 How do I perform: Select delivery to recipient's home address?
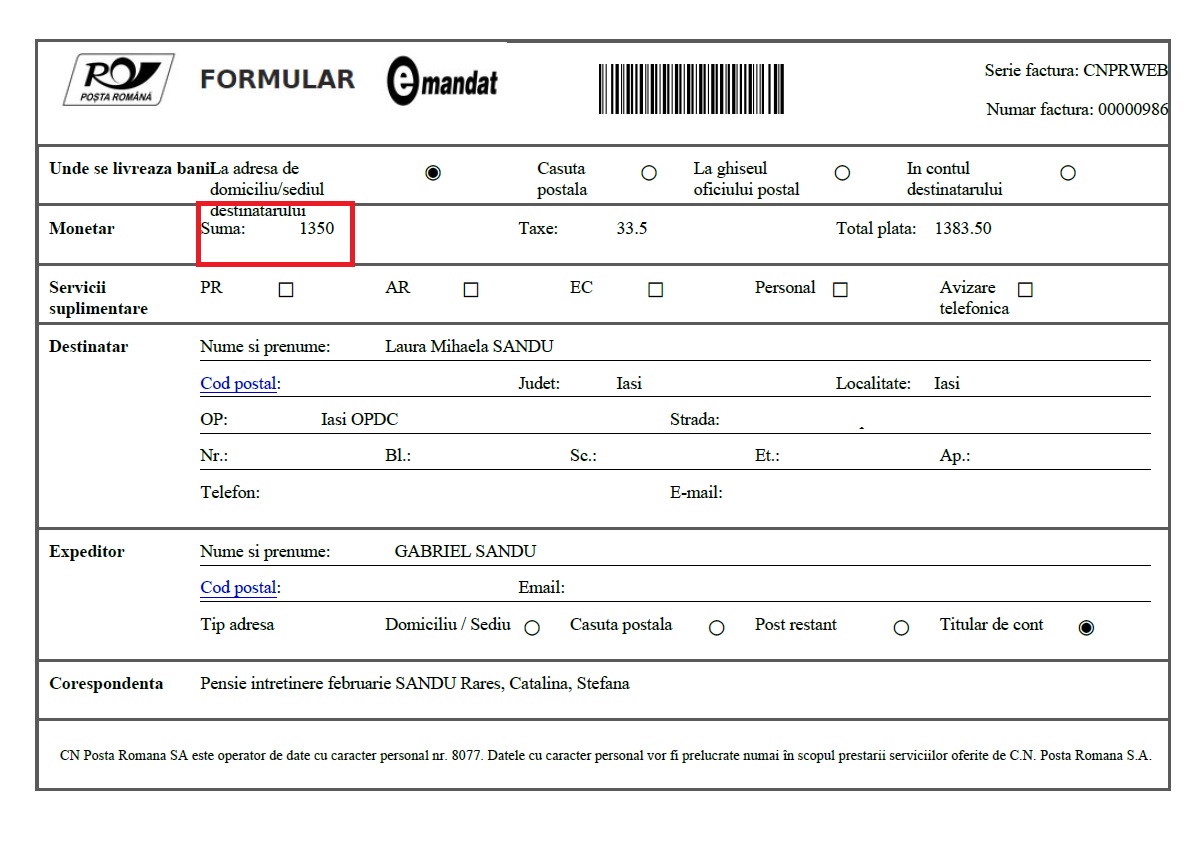click(432, 173)
